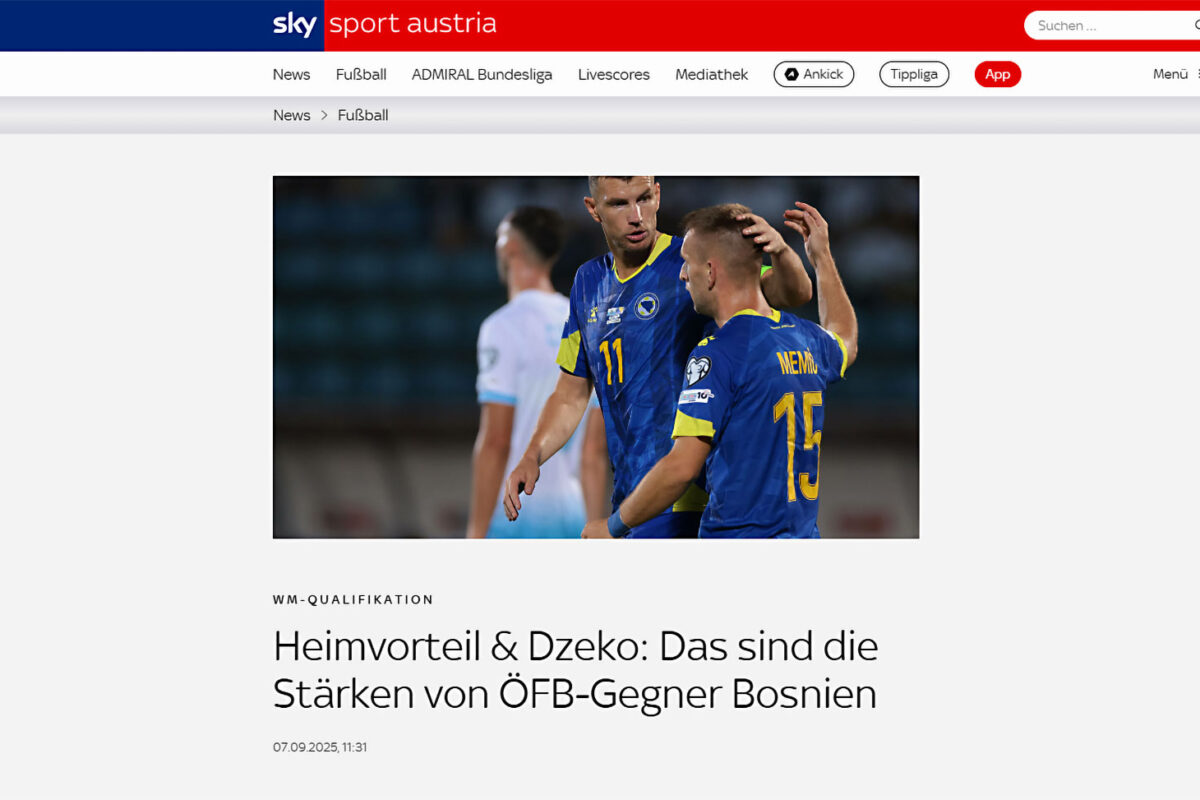Click the Tippliga pill button
Viewport: 1200px width, 800px height.
[x=914, y=74]
